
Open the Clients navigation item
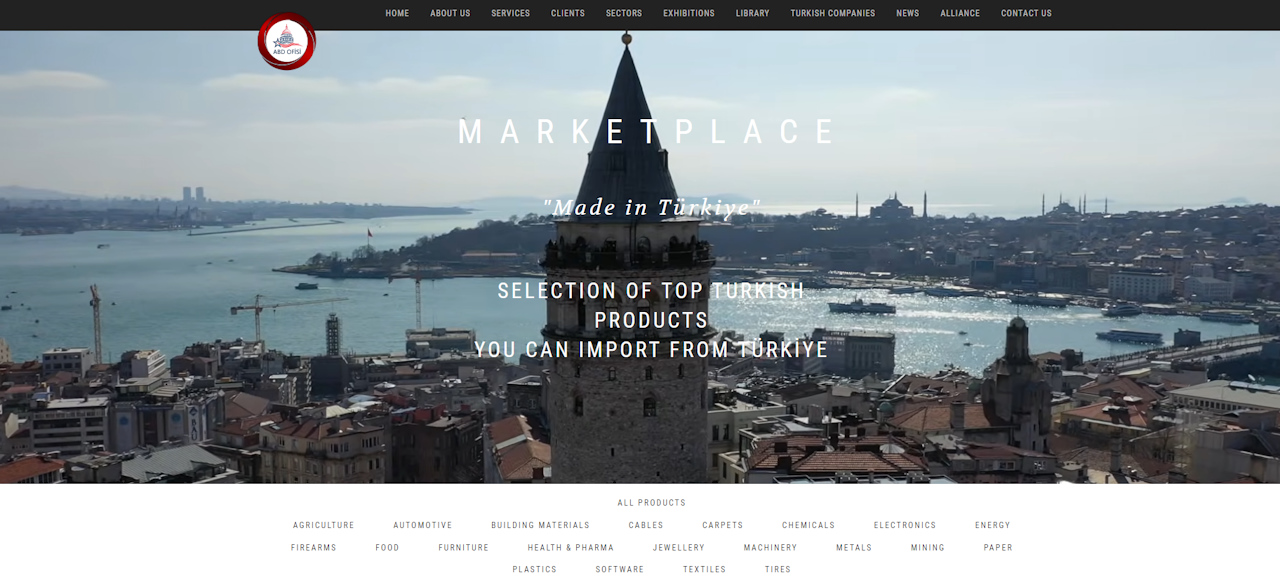[568, 13]
